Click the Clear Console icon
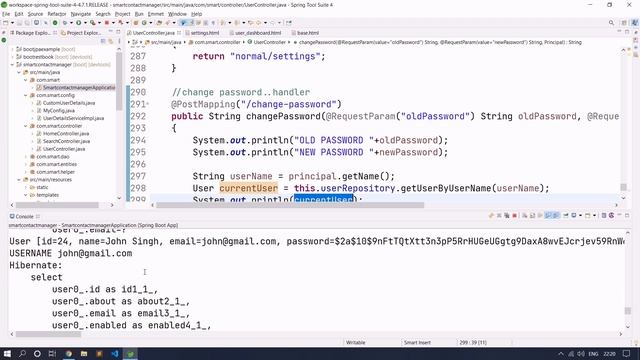The image size is (640, 360). 524,216
